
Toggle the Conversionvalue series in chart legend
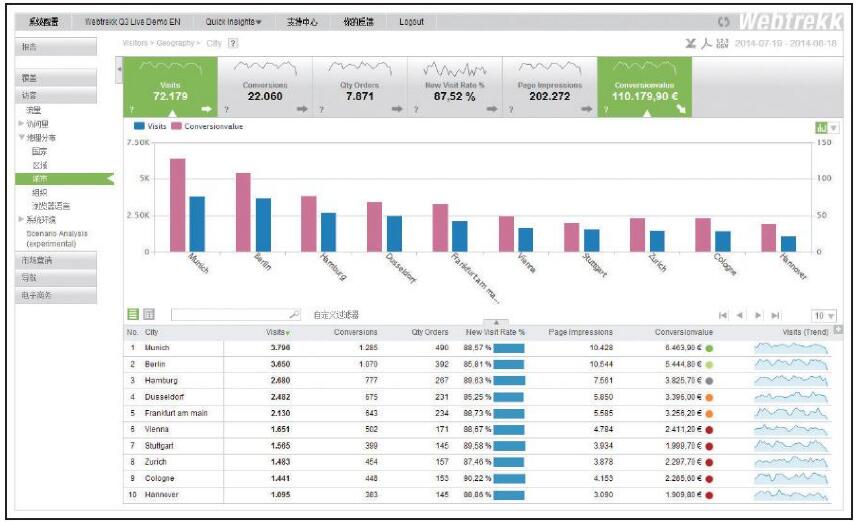(205, 127)
